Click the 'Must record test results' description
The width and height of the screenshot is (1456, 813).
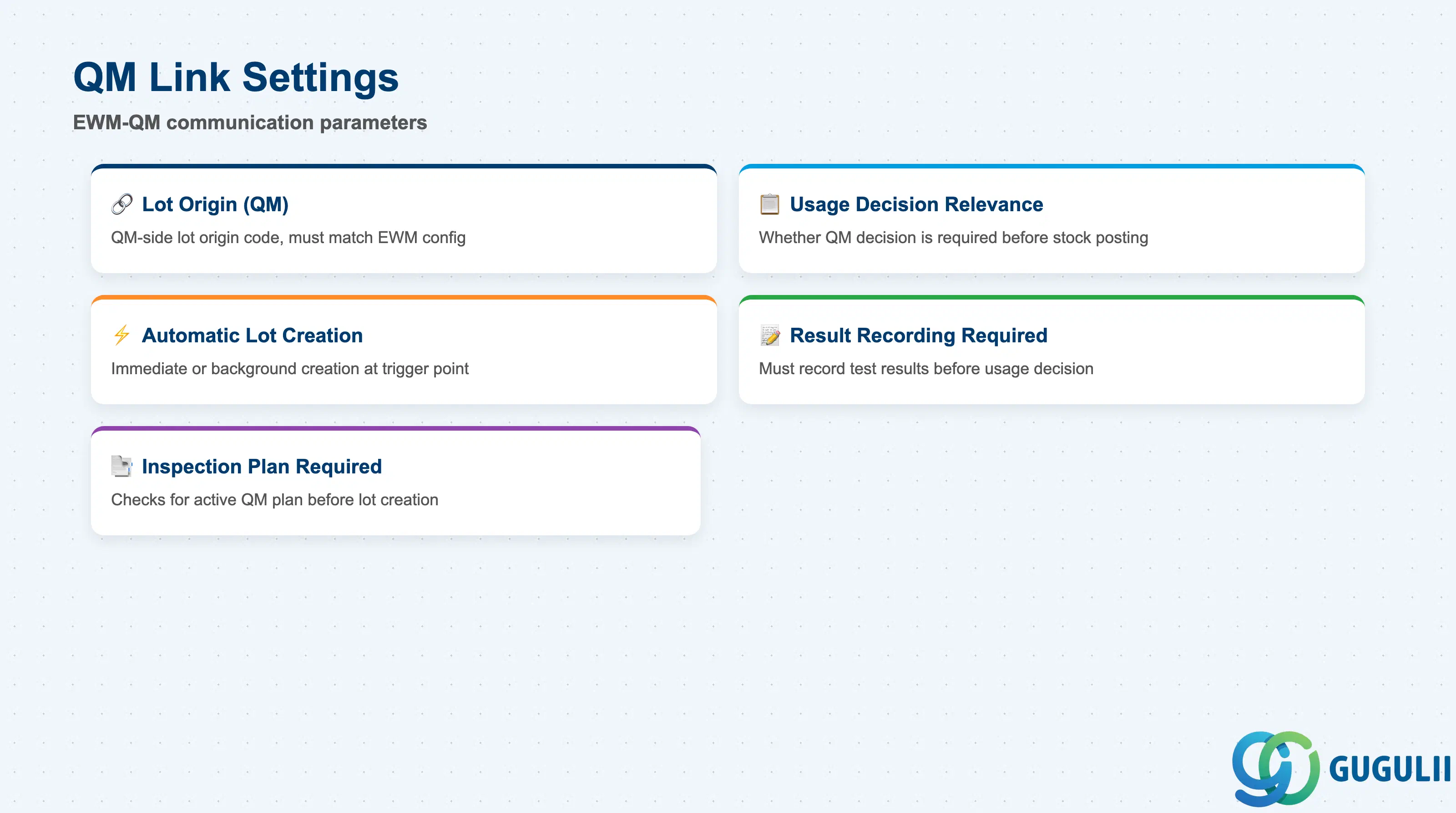click(x=926, y=369)
